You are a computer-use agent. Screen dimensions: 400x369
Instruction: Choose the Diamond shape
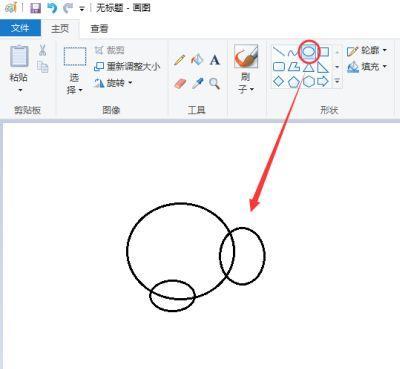[278, 81]
